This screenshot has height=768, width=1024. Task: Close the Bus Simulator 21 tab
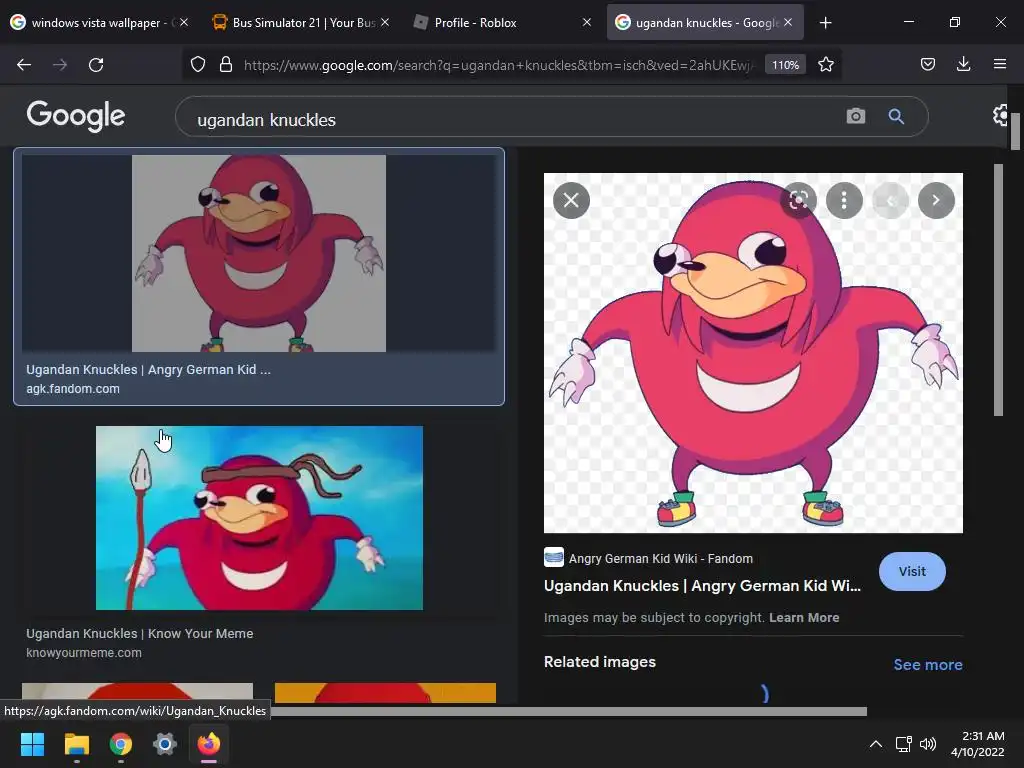coord(385,22)
